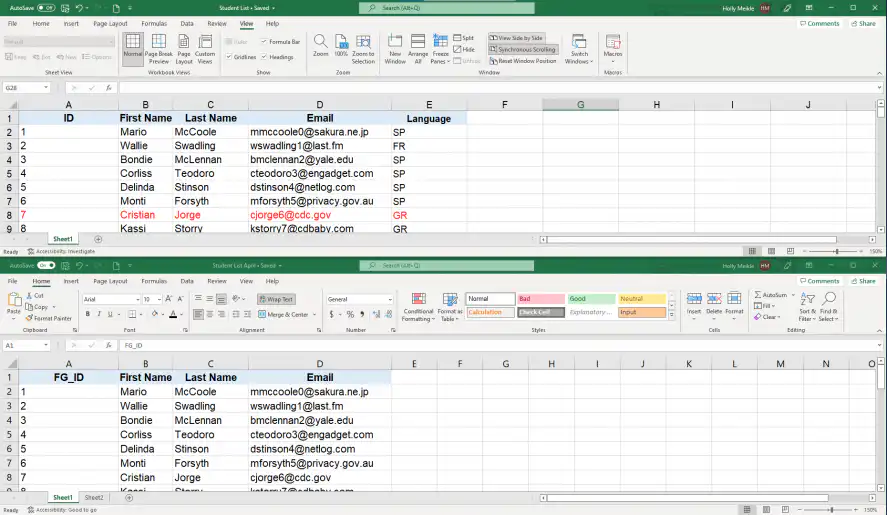Viewport: 887px width, 515px height.
Task: Click Split in the Window group
Action: 464,38
